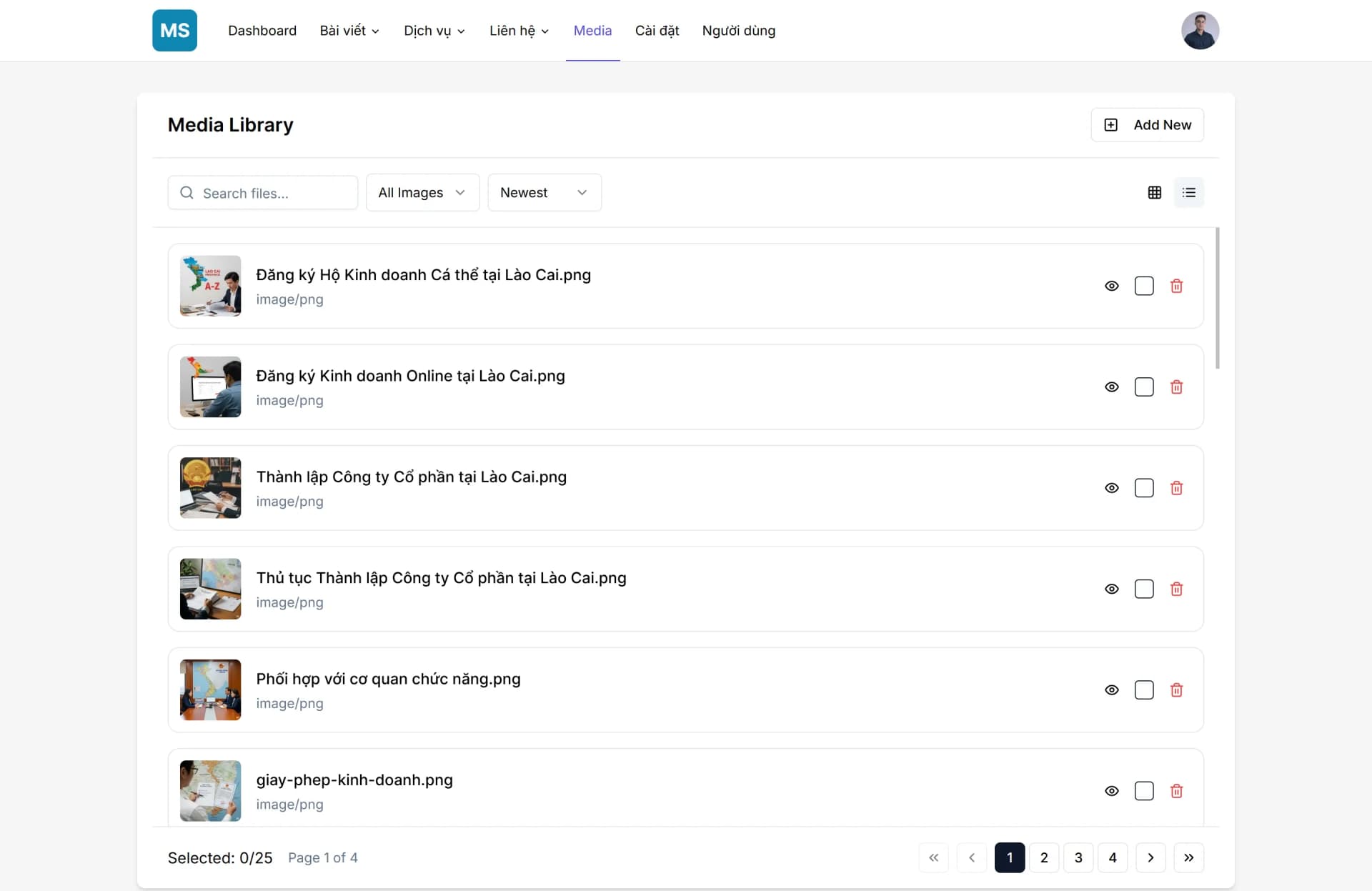Screen dimensions: 1372x891
Task: Go to page 3 of pagination
Action: tap(1078, 857)
